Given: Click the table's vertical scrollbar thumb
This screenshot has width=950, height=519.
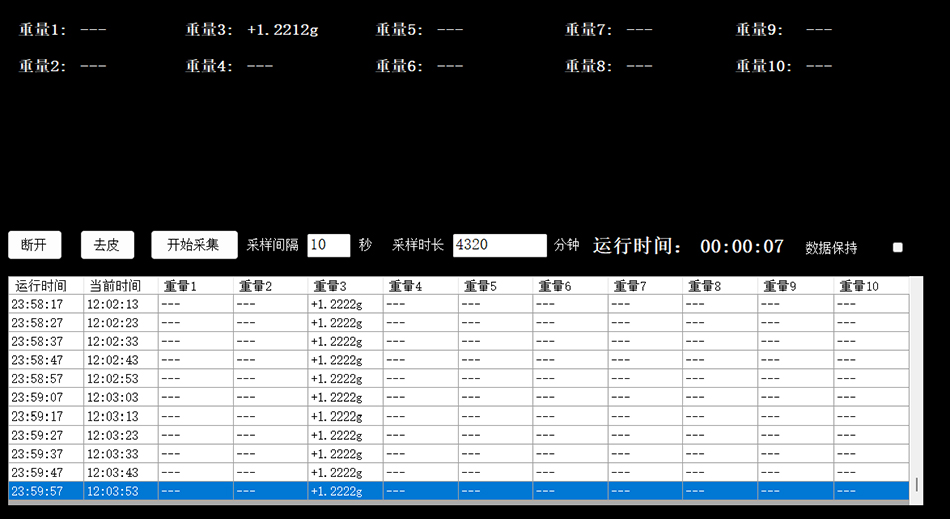Looking at the screenshot, I should click(x=917, y=484).
